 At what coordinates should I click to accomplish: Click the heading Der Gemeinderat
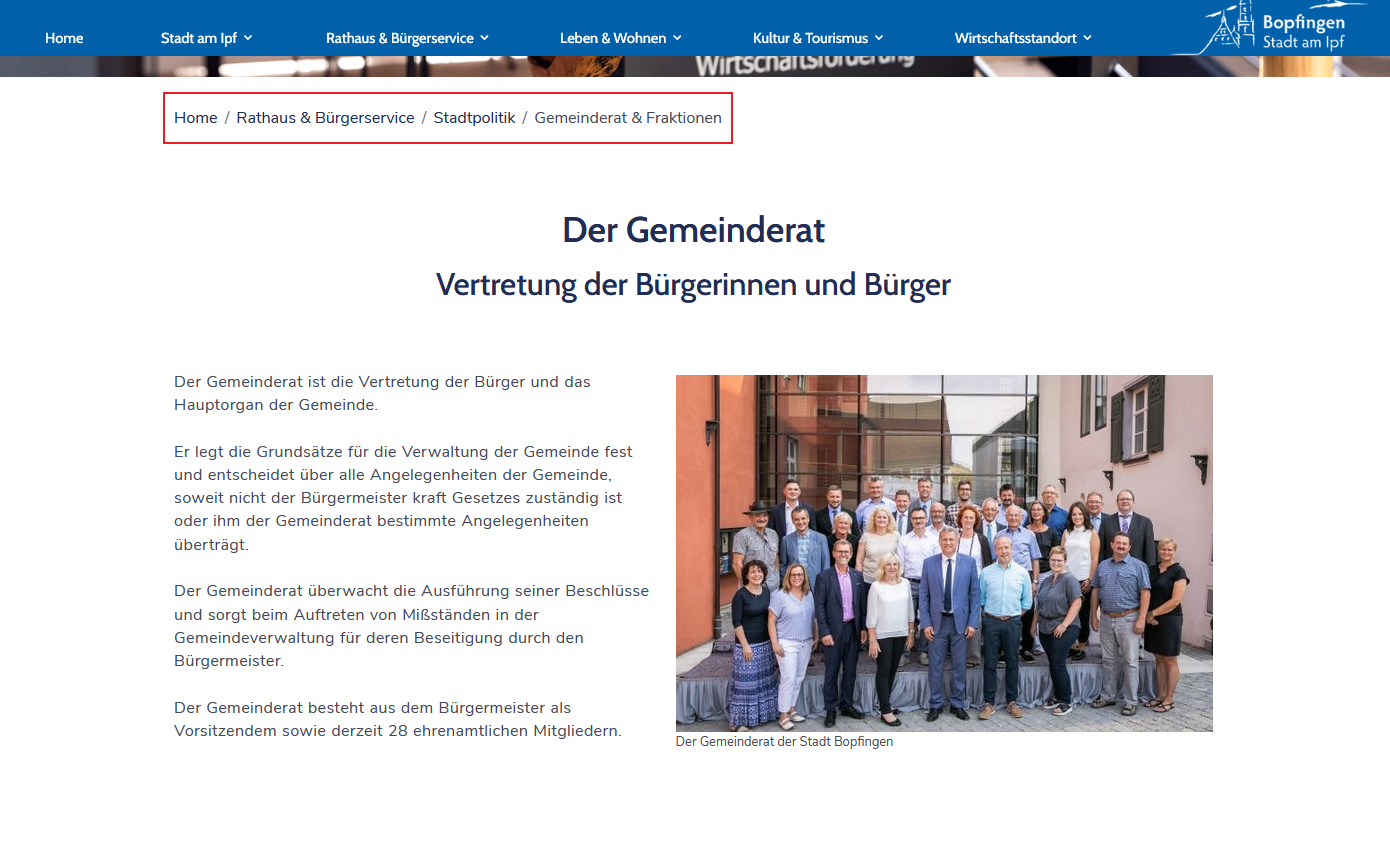pyautogui.click(x=694, y=230)
